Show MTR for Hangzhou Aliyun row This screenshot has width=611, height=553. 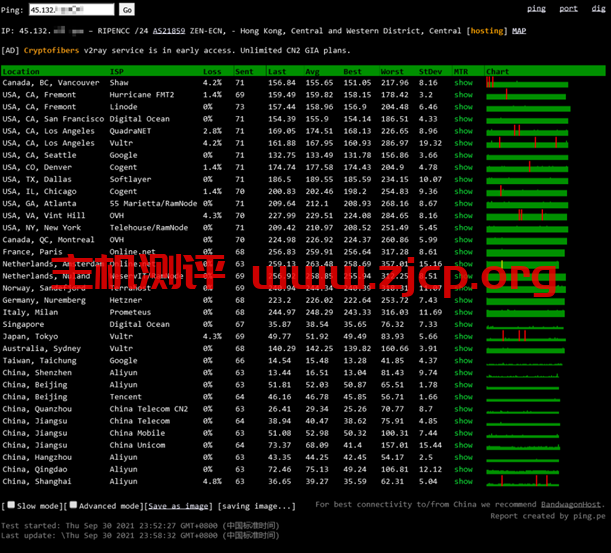click(463, 457)
